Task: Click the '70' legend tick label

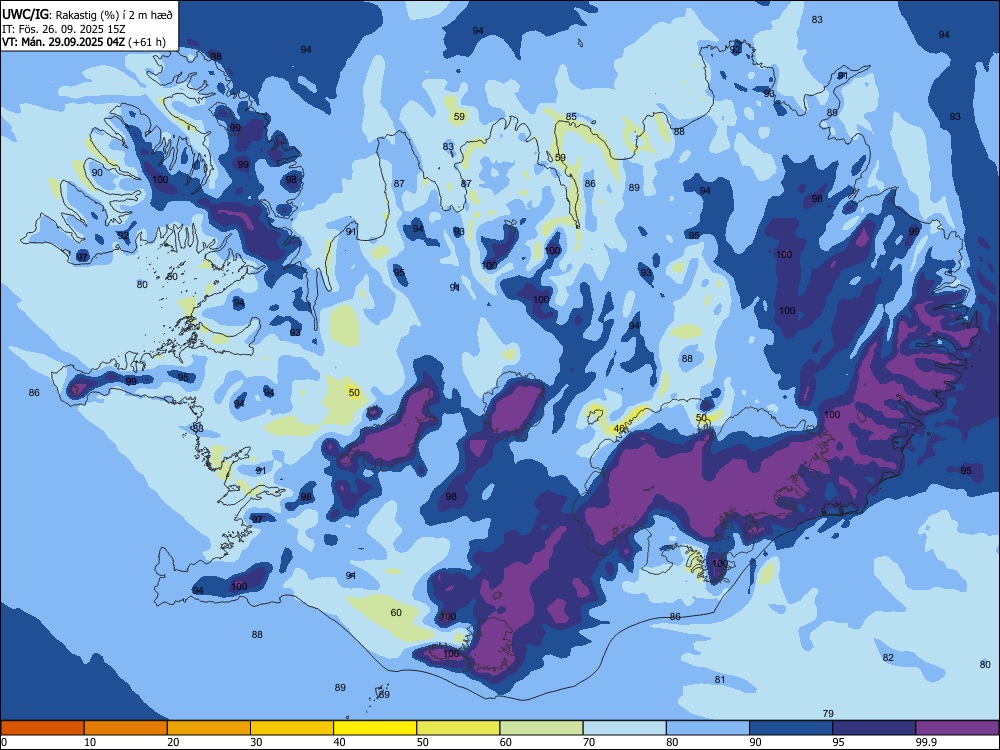Action: pos(589,742)
